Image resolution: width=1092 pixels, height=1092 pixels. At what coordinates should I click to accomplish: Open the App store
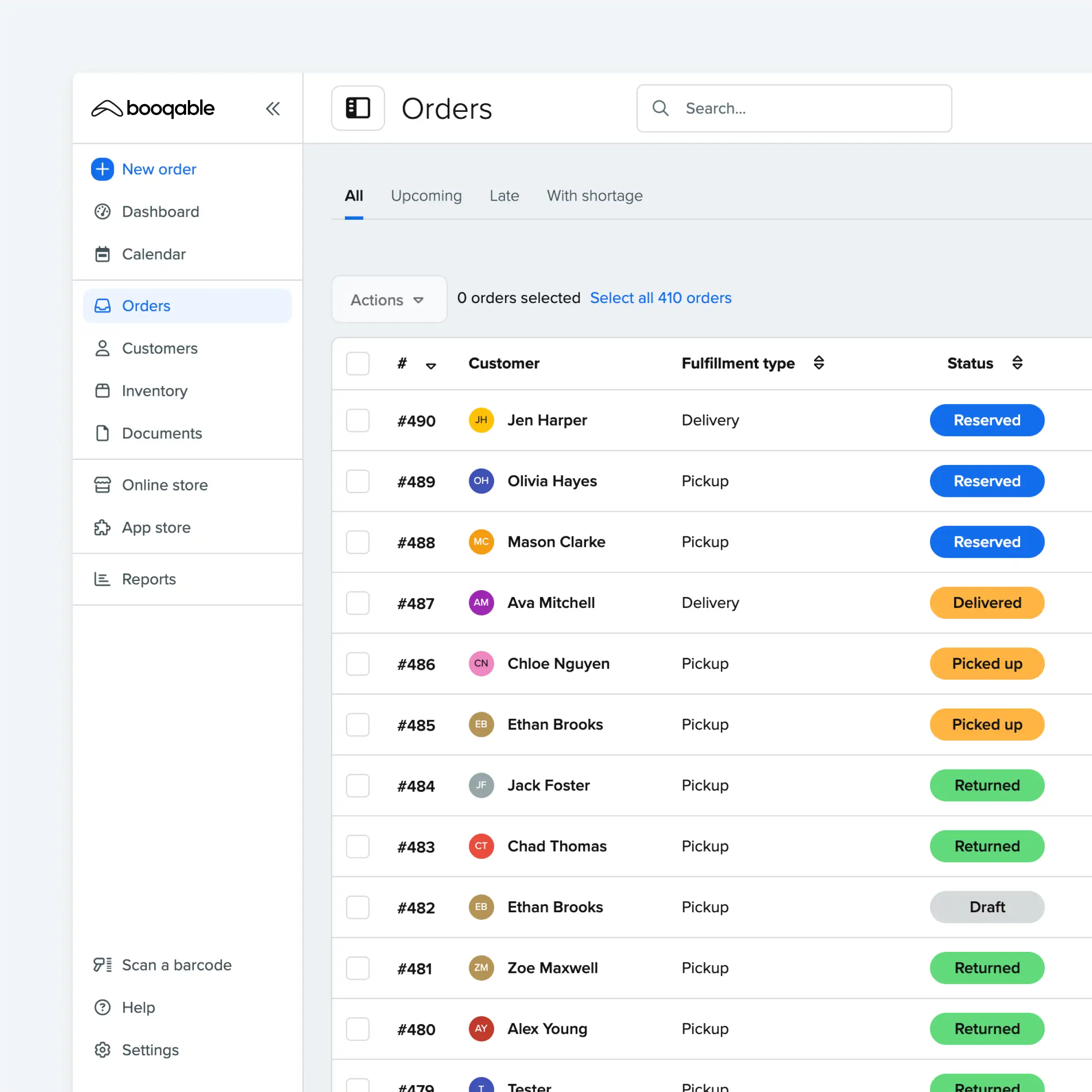point(156,527)
